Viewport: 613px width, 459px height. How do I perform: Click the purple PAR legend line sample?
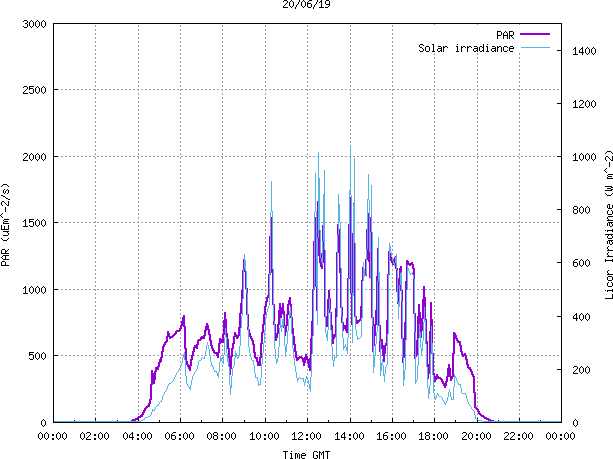[535, 34]
